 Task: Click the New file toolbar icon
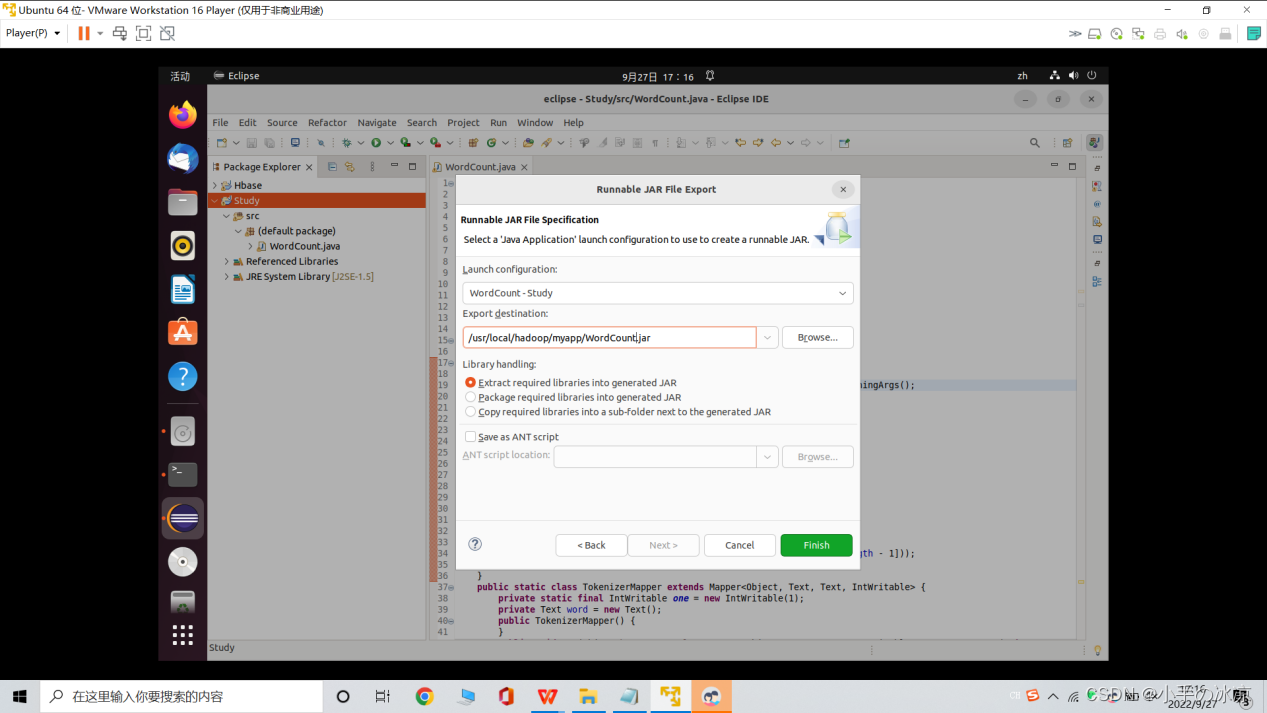(x=221, y=143)
